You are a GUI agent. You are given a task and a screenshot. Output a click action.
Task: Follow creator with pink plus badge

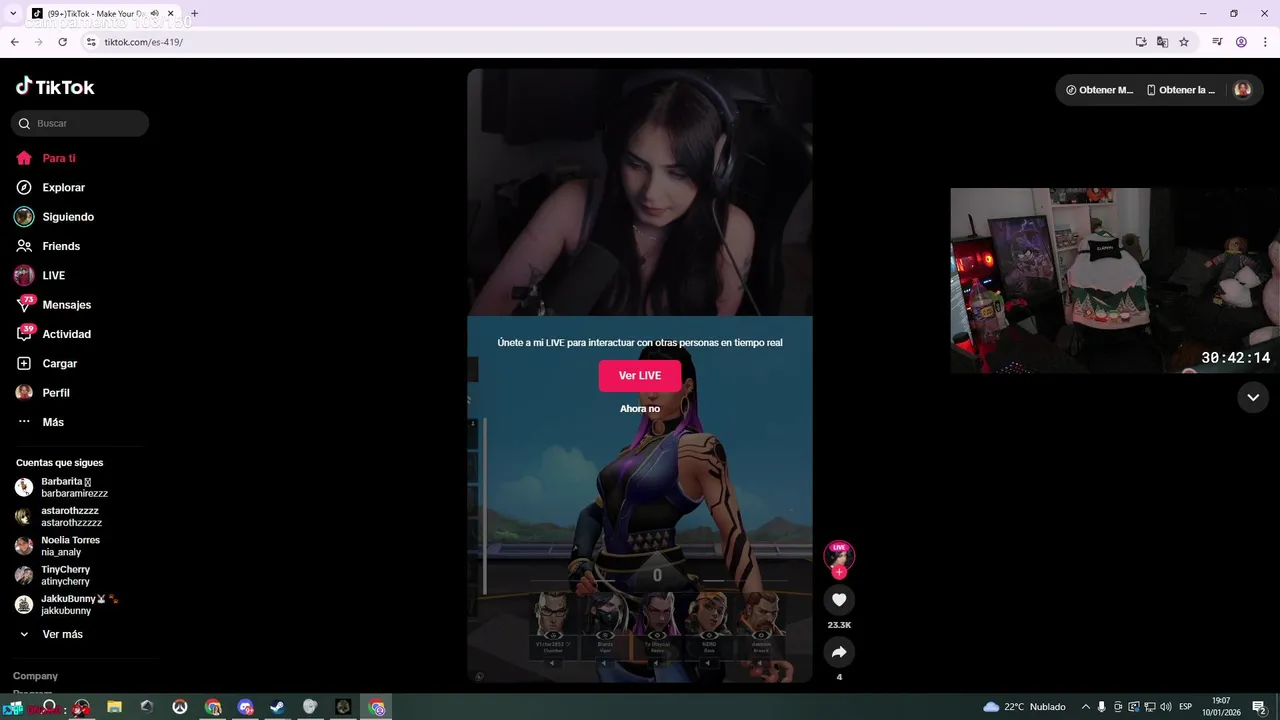point(839,572)
